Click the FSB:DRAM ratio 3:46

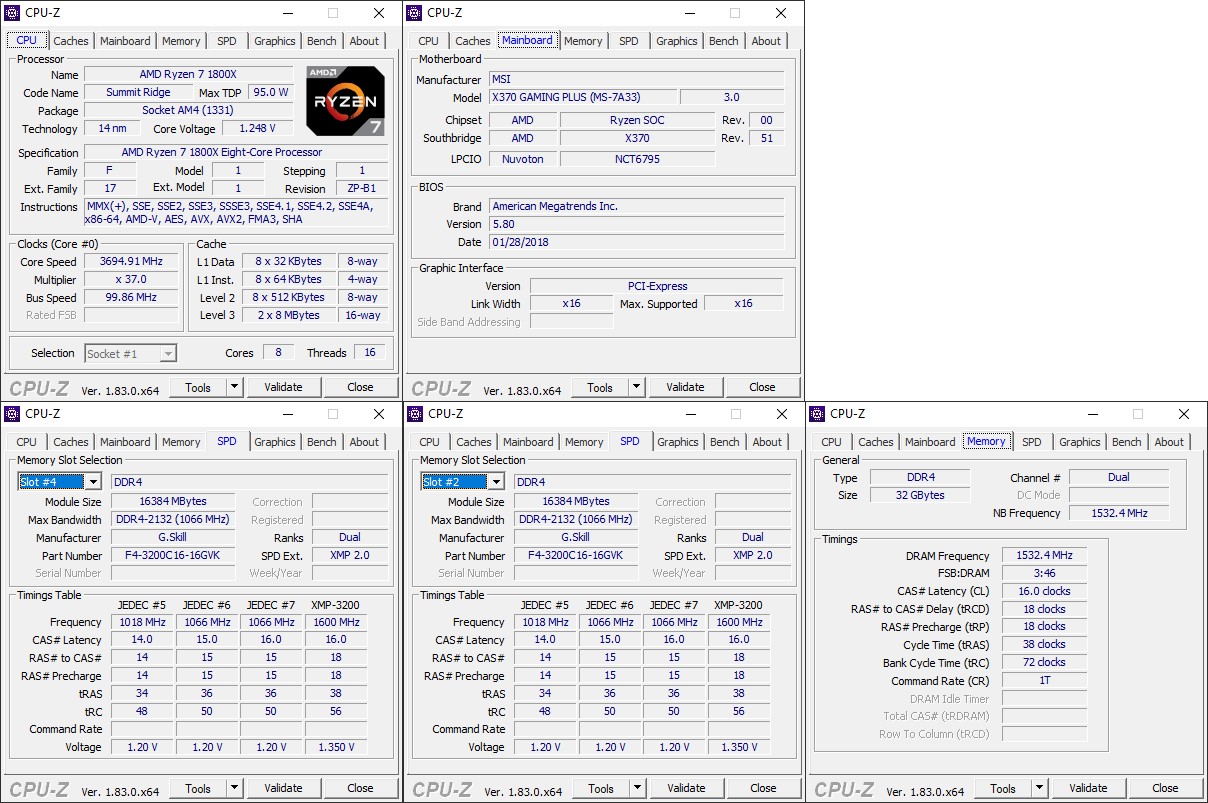1044,573
